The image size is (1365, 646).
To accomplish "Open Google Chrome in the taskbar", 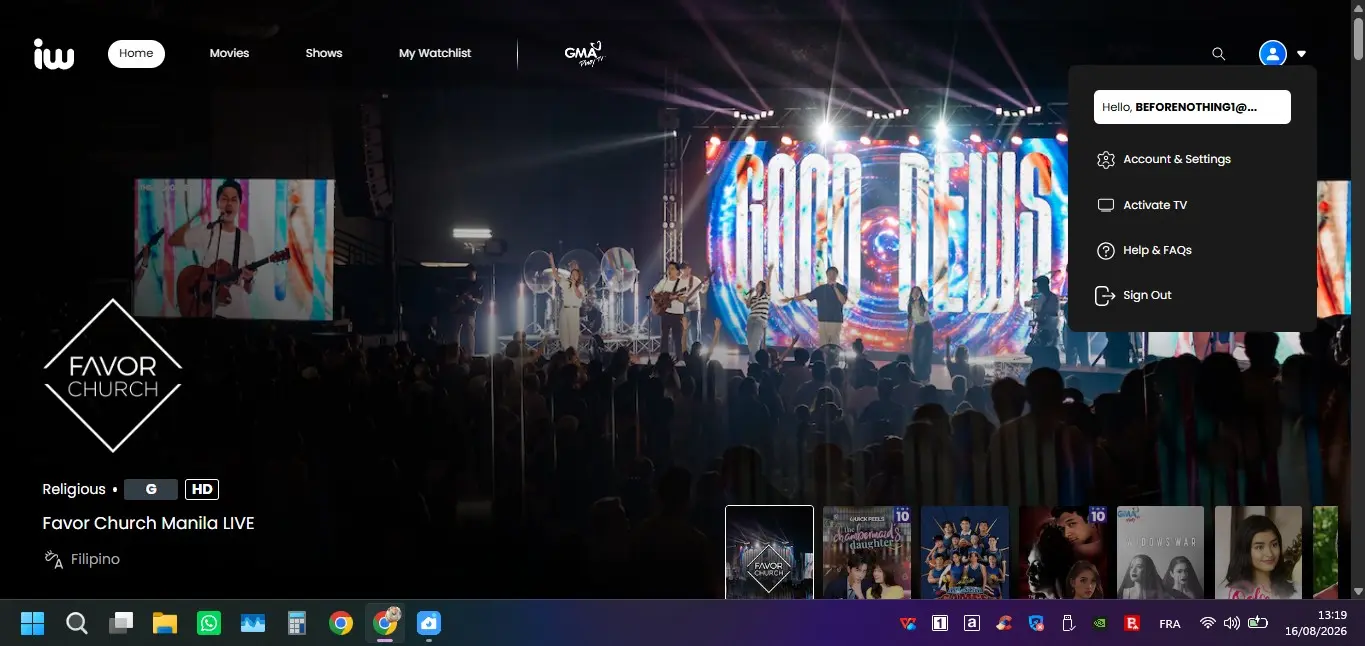I will point(341,624).
